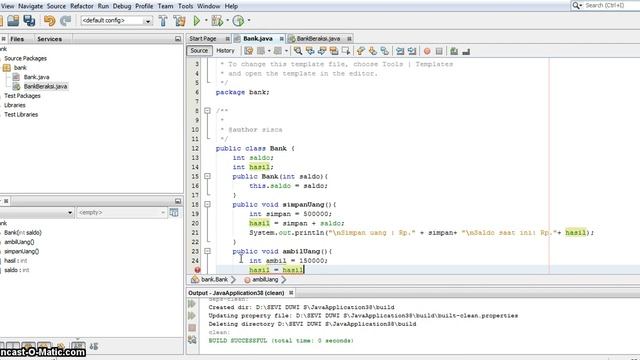The width and height of the screenshot is (640, 360).
Task: Click second re-run icon in Output panel
Action: (192, 316)
